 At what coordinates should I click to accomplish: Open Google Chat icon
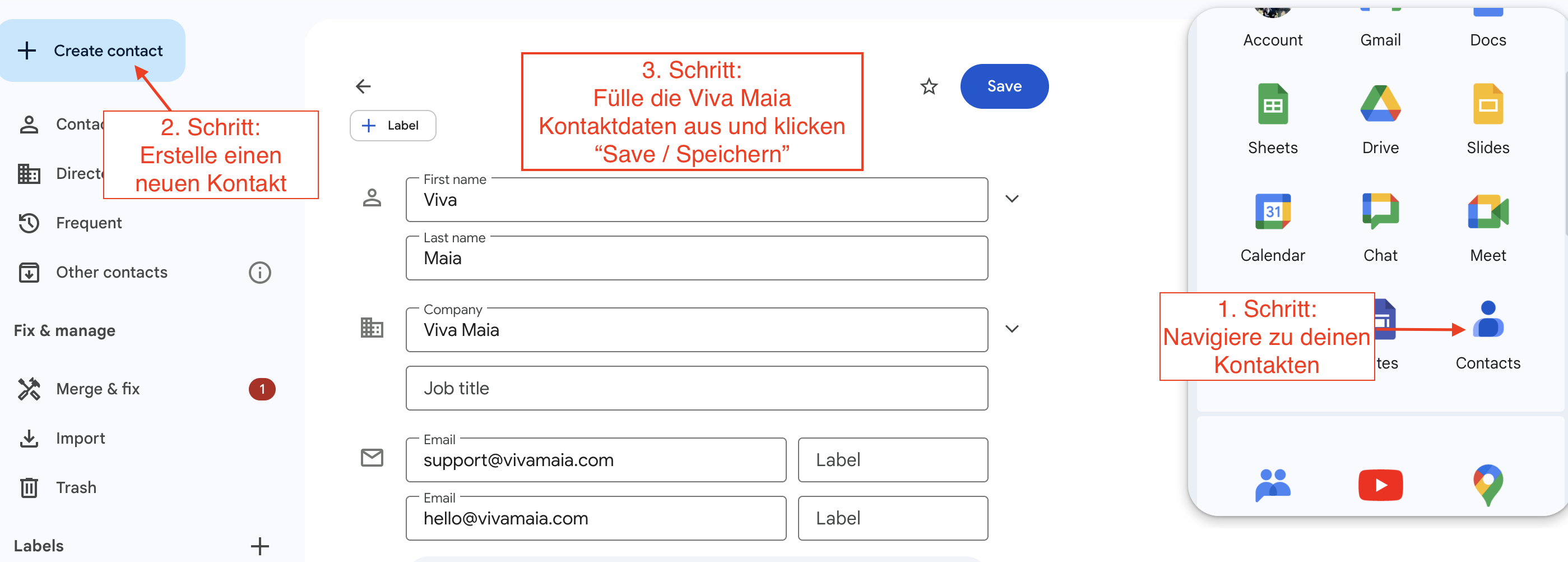click(x=1380, y=211)
